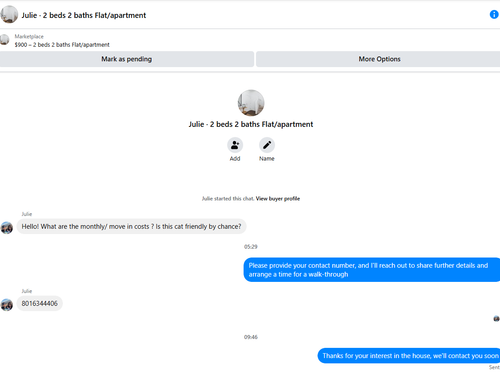Mark the listing as pending
Screen dimensions: 500x372
click(x=127, y=59)
